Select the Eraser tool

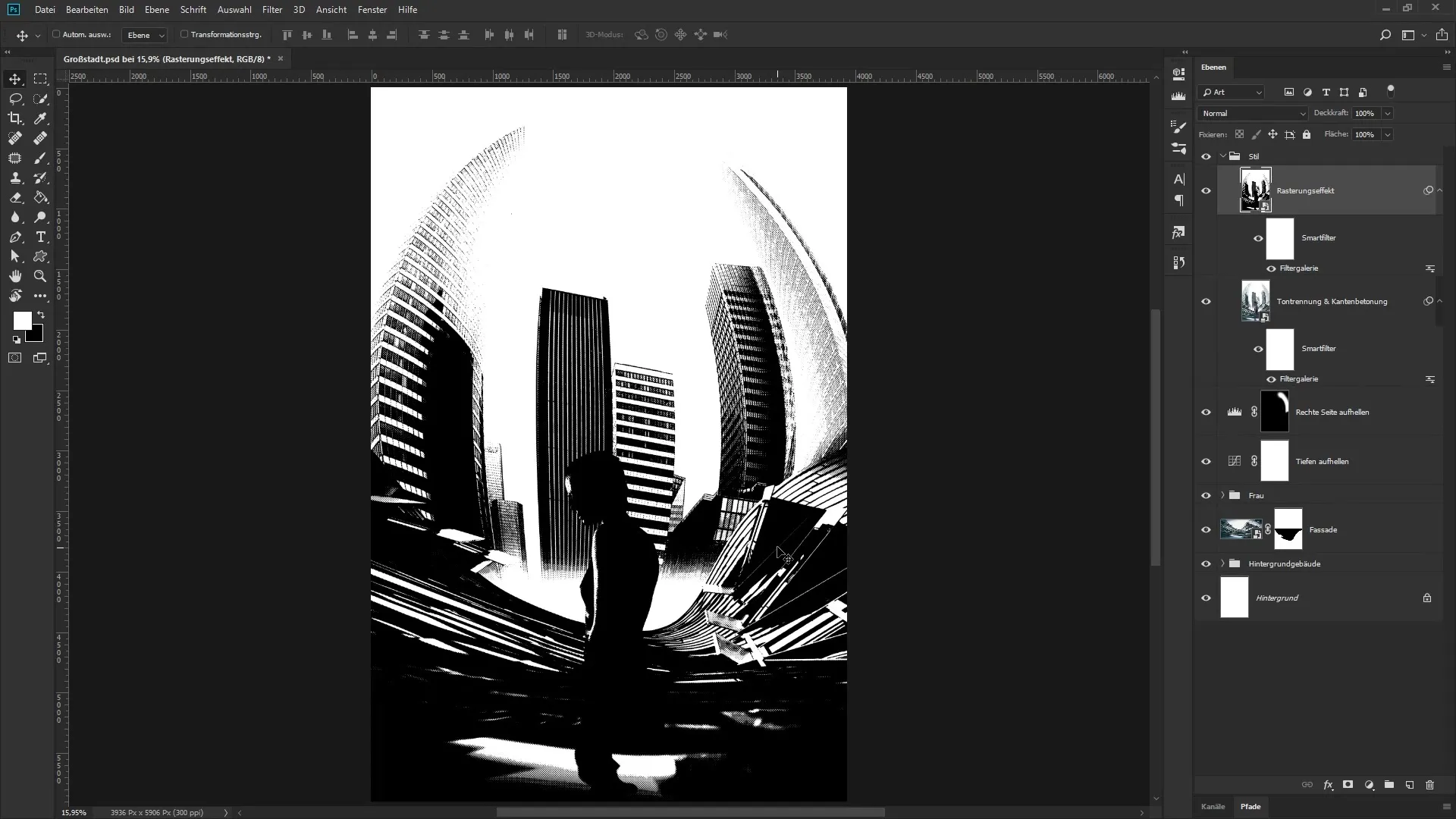point(15,197)
